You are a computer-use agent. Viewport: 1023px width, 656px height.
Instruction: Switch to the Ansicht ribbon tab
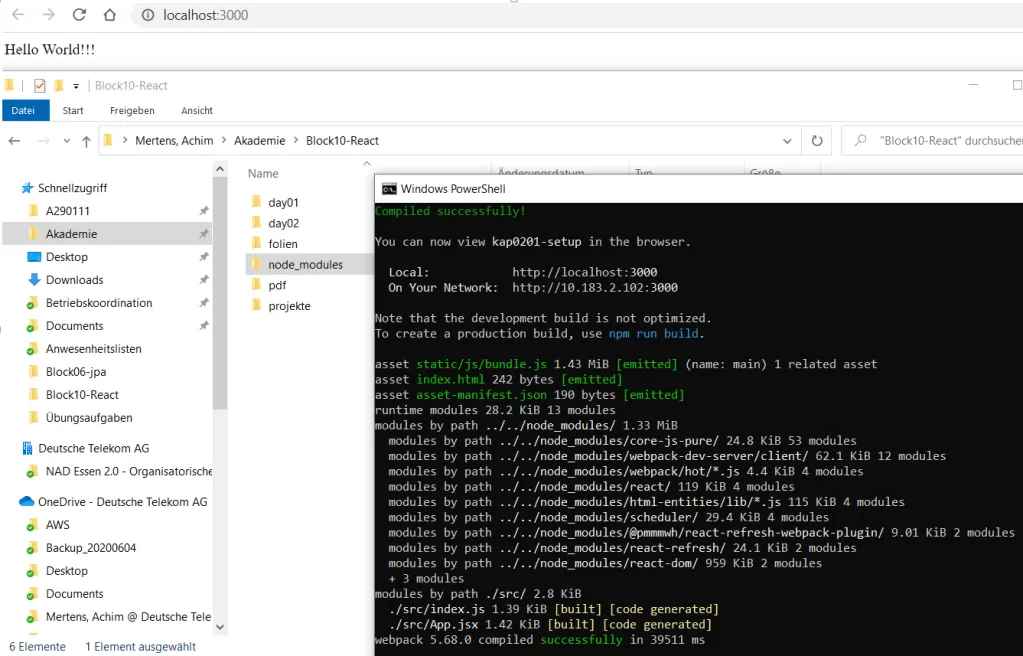click(197, 110)
